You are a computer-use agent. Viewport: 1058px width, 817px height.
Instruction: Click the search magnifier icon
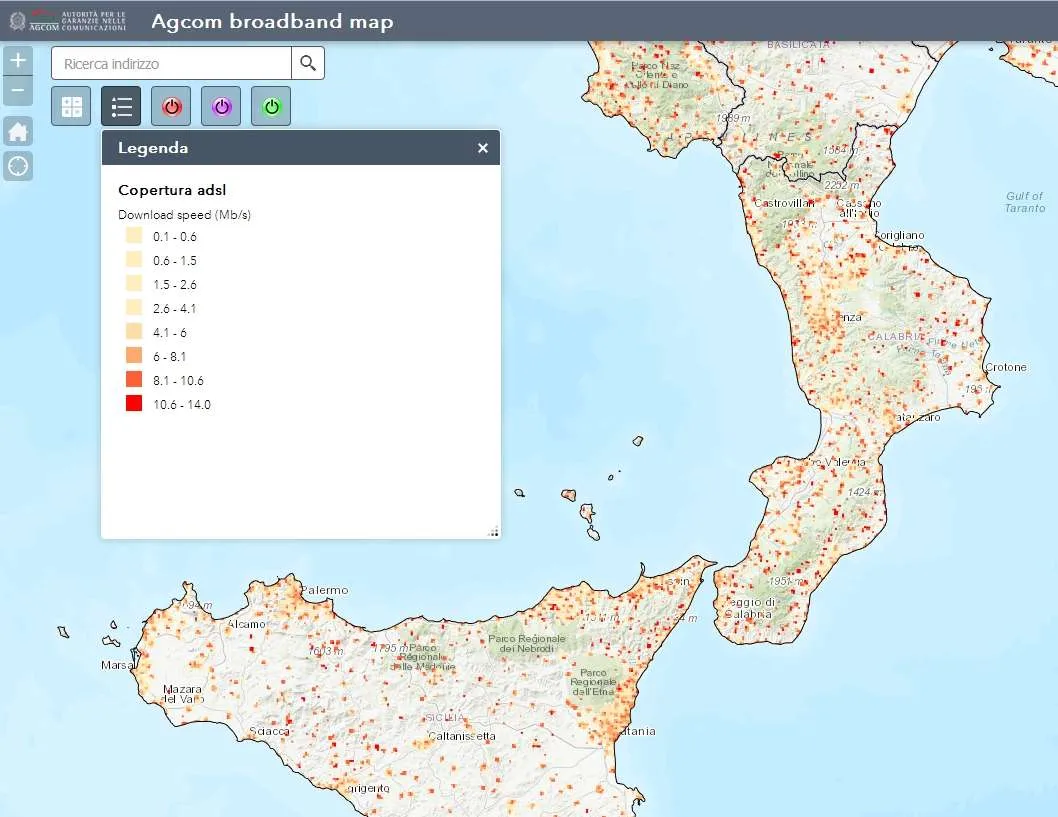[x=308, y=63]
